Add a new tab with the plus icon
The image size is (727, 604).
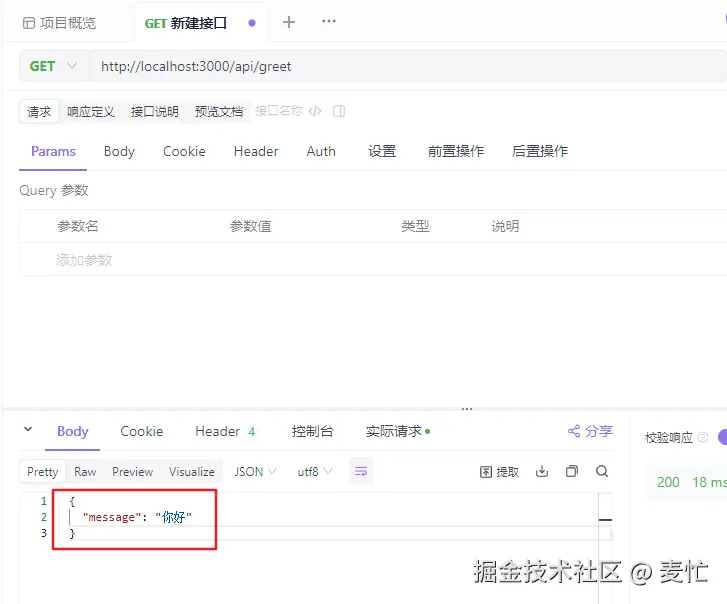pos(288,22)
